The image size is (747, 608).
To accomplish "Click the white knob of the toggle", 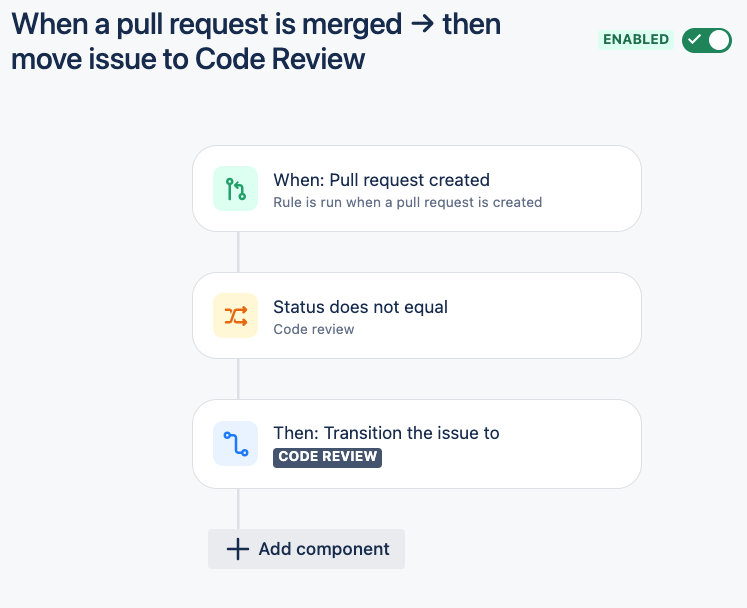I will tap(719, 40).
